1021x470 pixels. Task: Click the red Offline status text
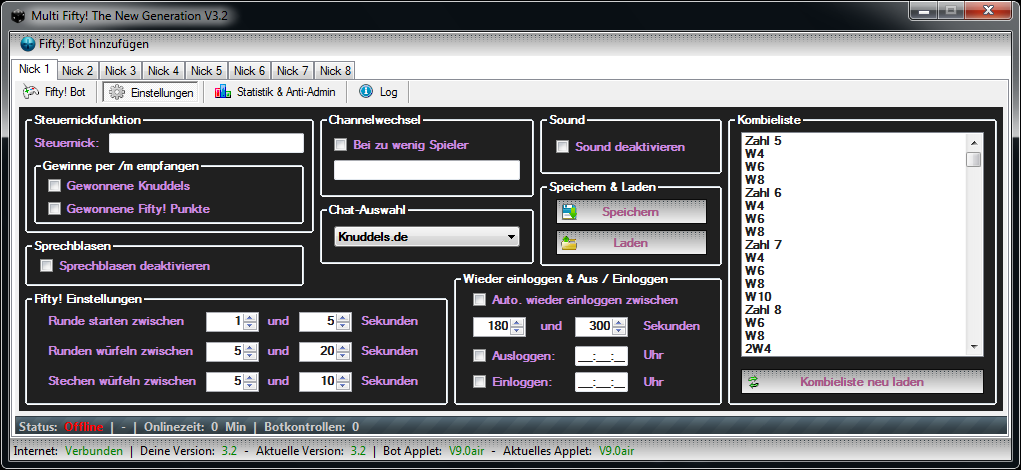(x=83, y=427)
